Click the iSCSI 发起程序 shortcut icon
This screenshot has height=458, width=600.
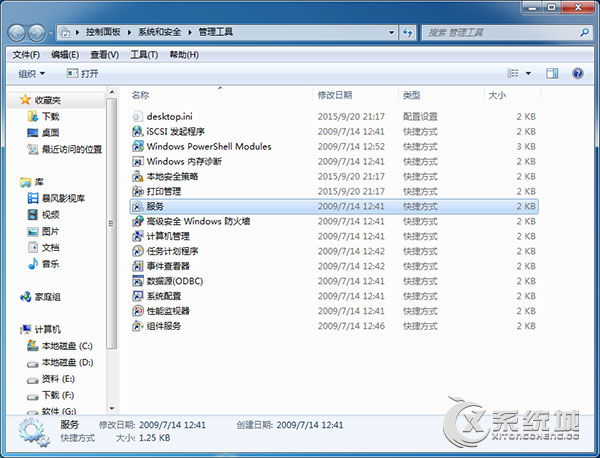point(137,132)
